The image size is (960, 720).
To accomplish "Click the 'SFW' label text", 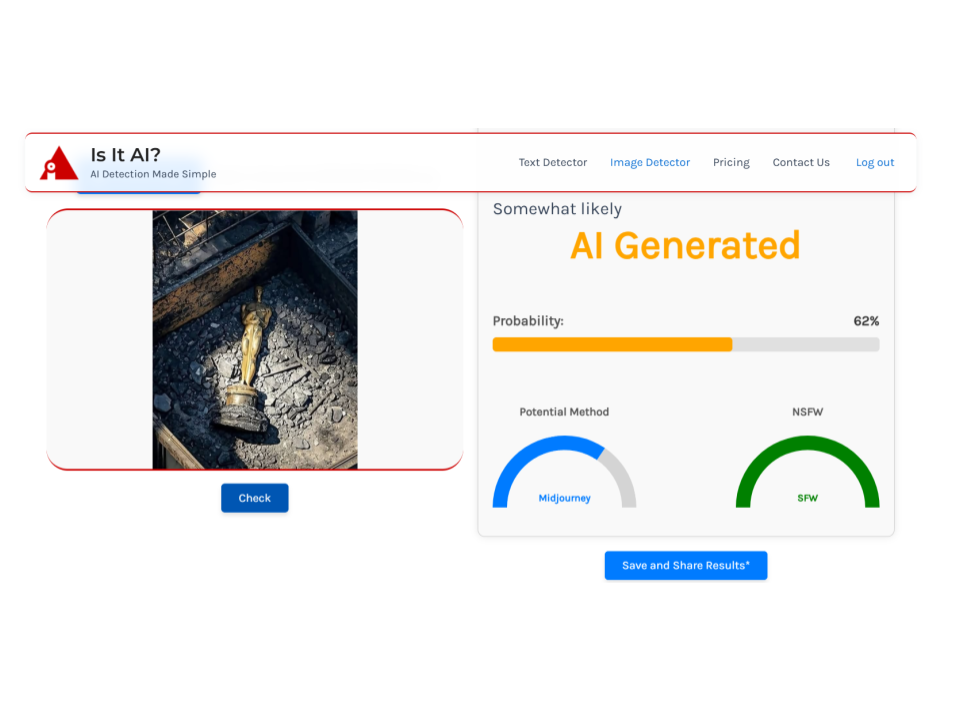I will point(808,498).
